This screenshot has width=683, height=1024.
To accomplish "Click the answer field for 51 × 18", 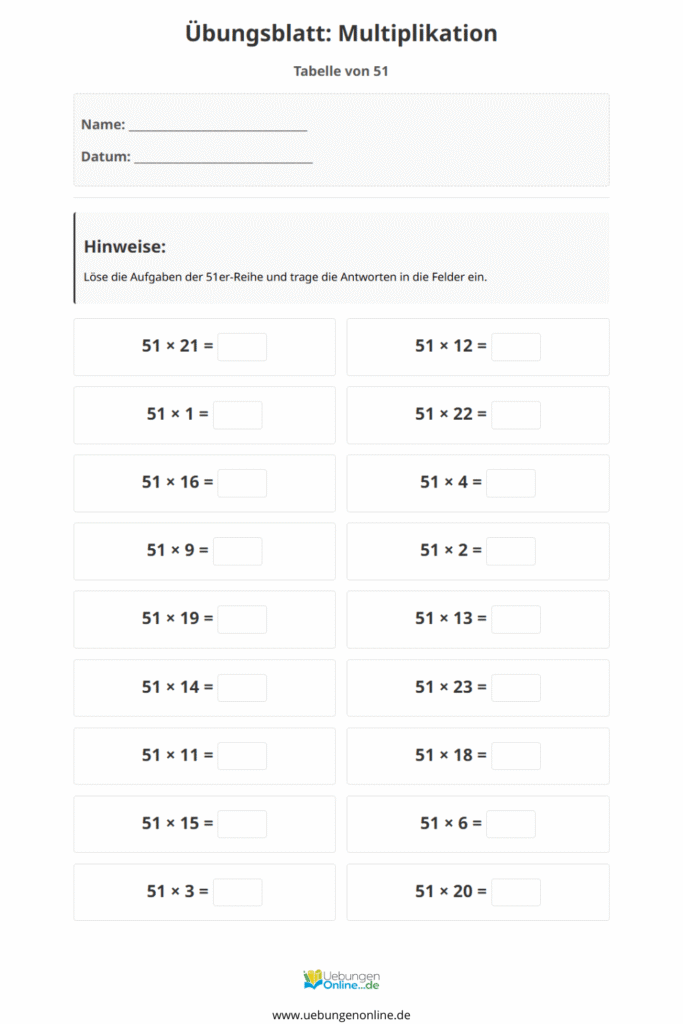I will click(x=515, y=756).
